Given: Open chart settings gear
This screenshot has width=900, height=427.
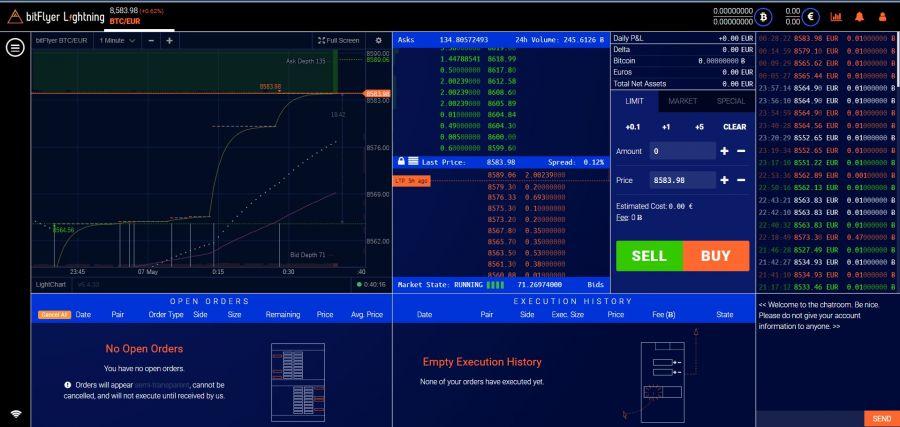Looking at the screenshot, I should [378, 40].
